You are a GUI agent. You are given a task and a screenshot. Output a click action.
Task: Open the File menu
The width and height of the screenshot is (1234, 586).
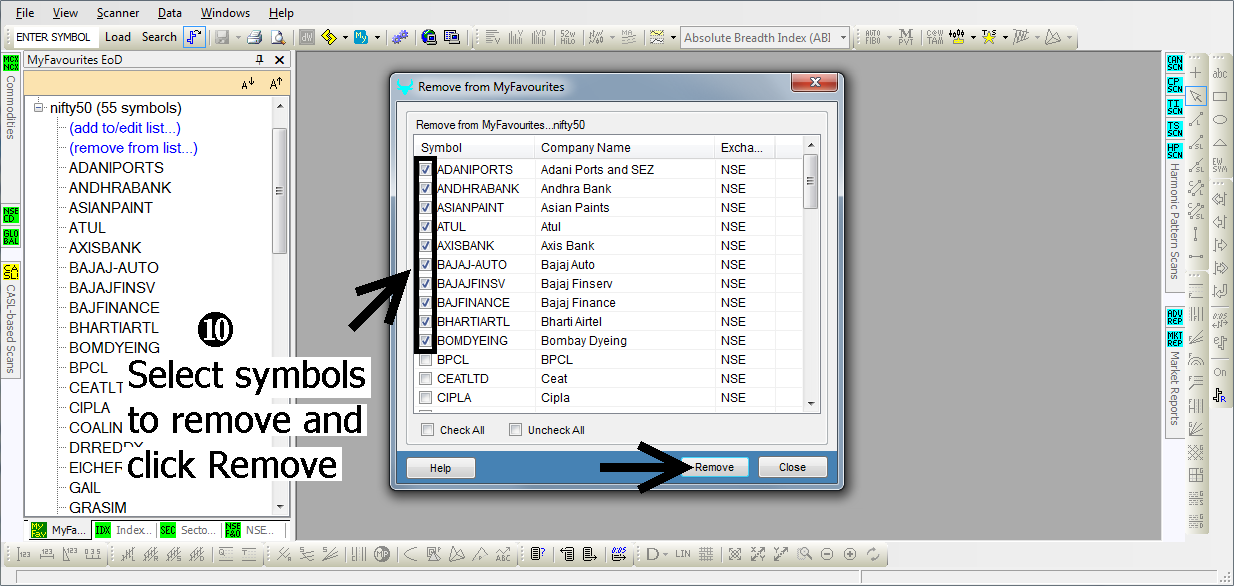pos(25,13)
